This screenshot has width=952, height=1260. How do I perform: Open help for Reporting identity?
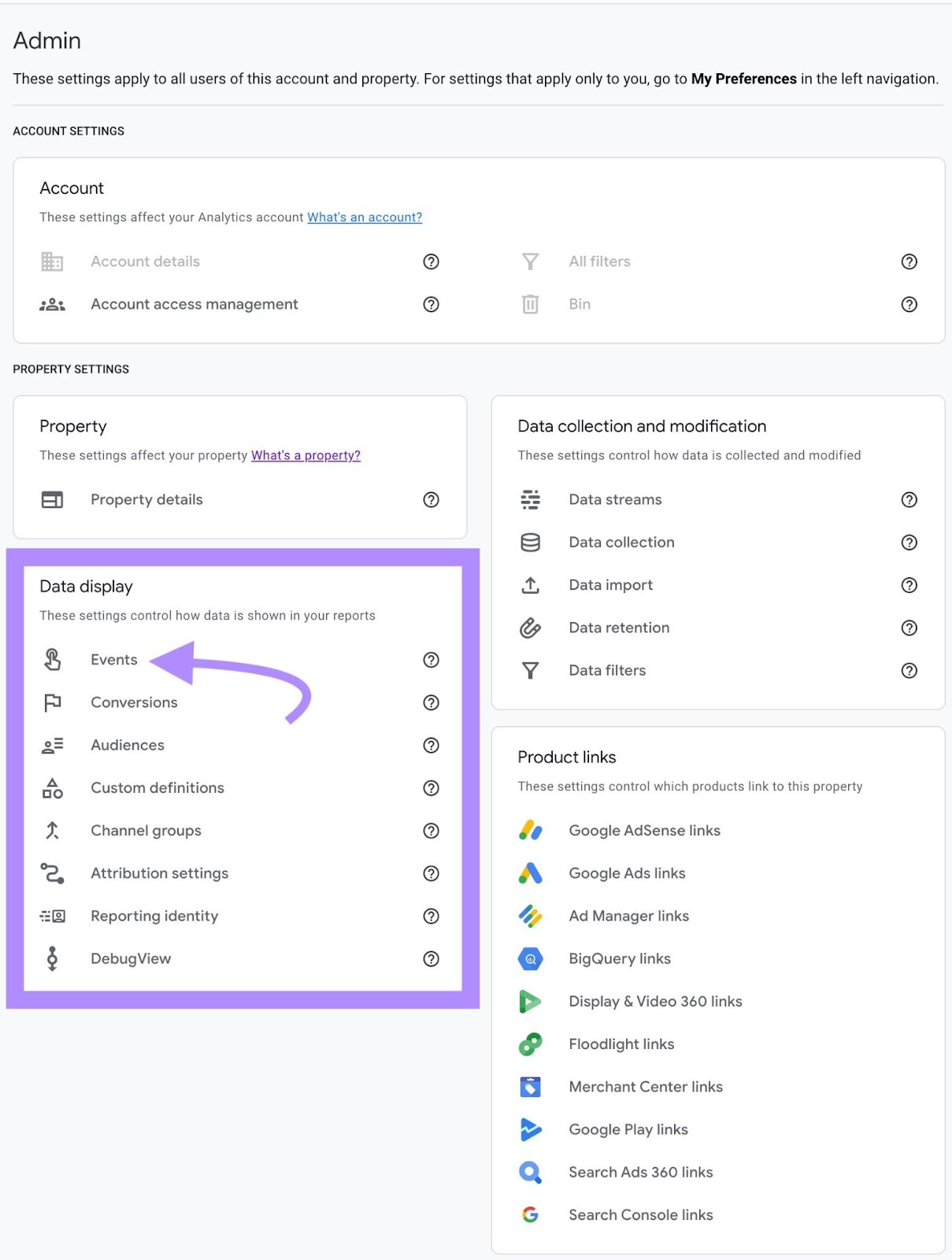(x=431, y=916)
